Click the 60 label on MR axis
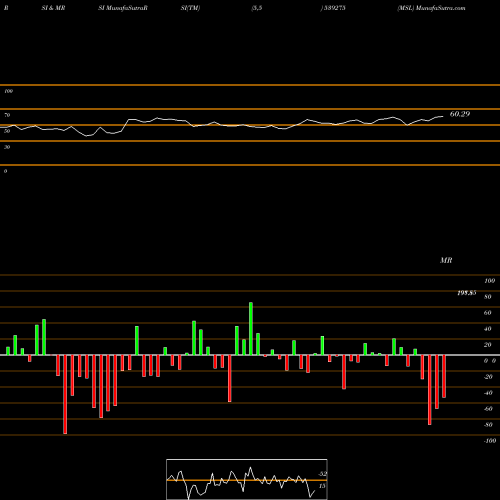The height and width of the screenshot is (500, 500). coord(488,313)
